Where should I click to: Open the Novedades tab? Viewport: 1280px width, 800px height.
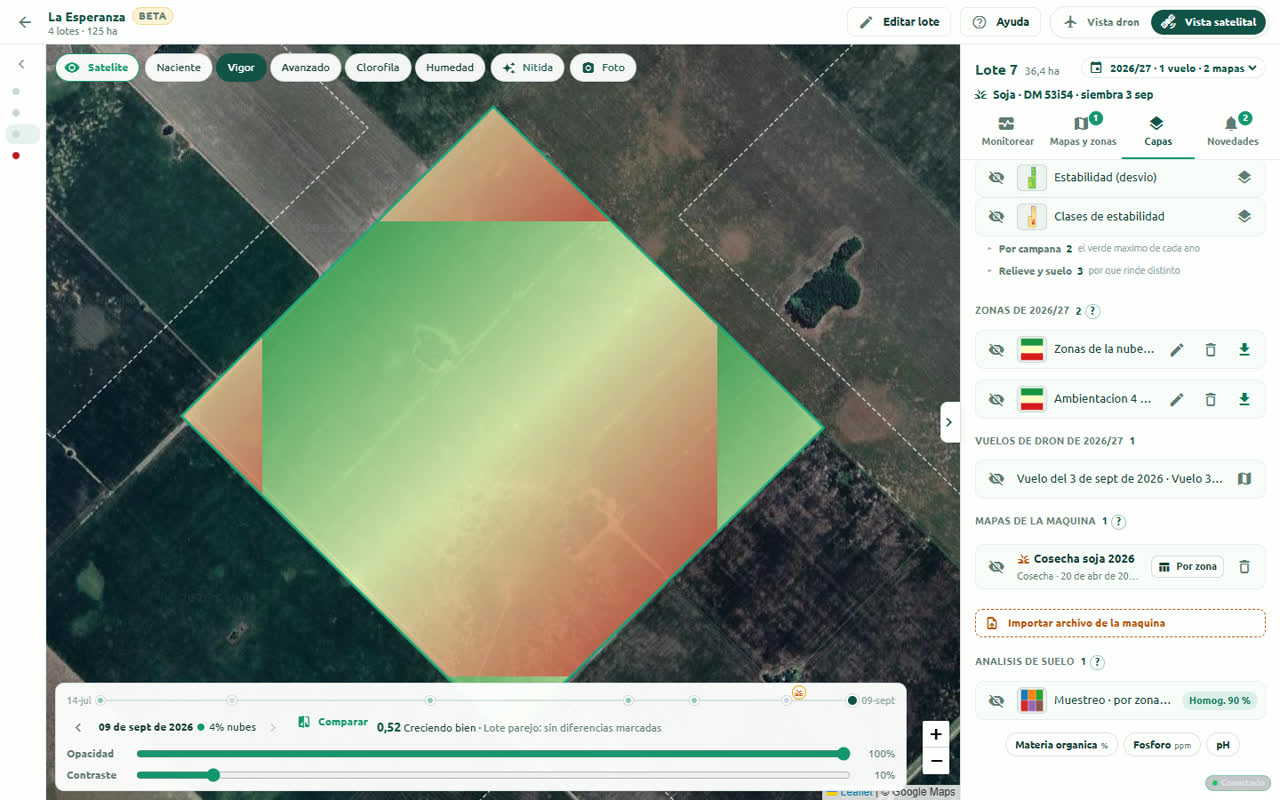[1232, 132]
